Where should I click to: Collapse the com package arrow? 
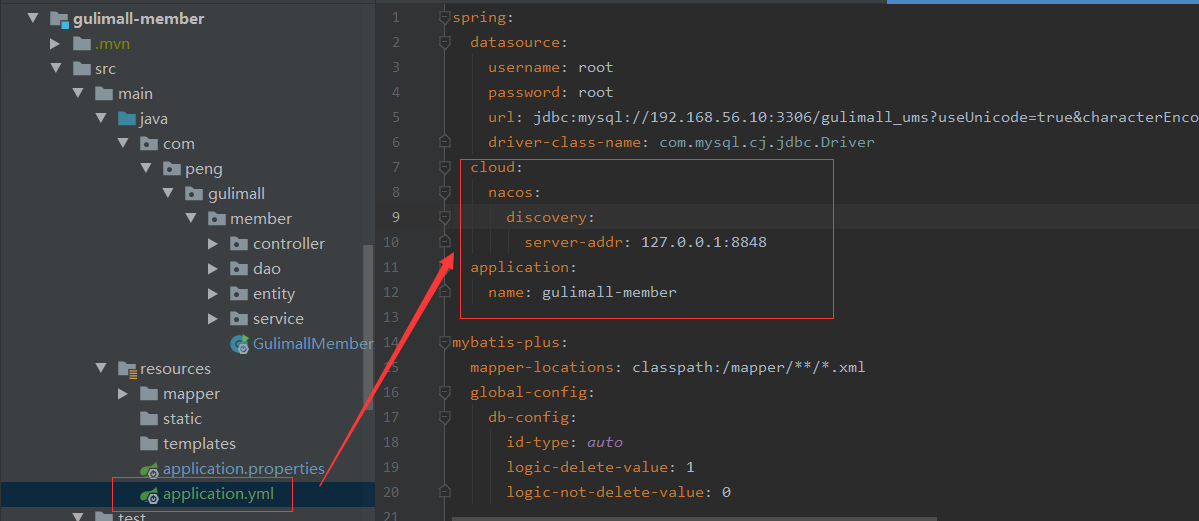click(x=123, y=144)
